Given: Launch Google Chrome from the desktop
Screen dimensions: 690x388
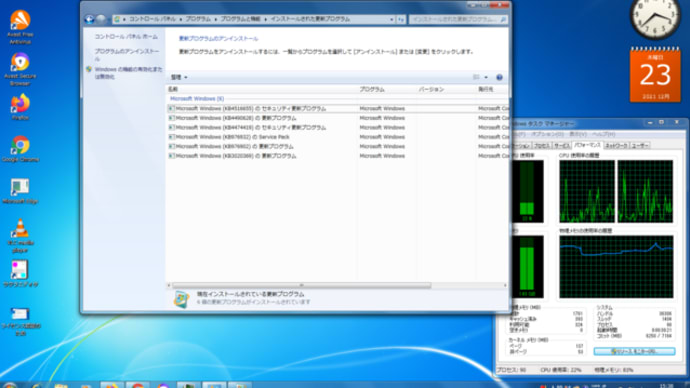Looking at the screenshot, I should [x=20, y=149].
